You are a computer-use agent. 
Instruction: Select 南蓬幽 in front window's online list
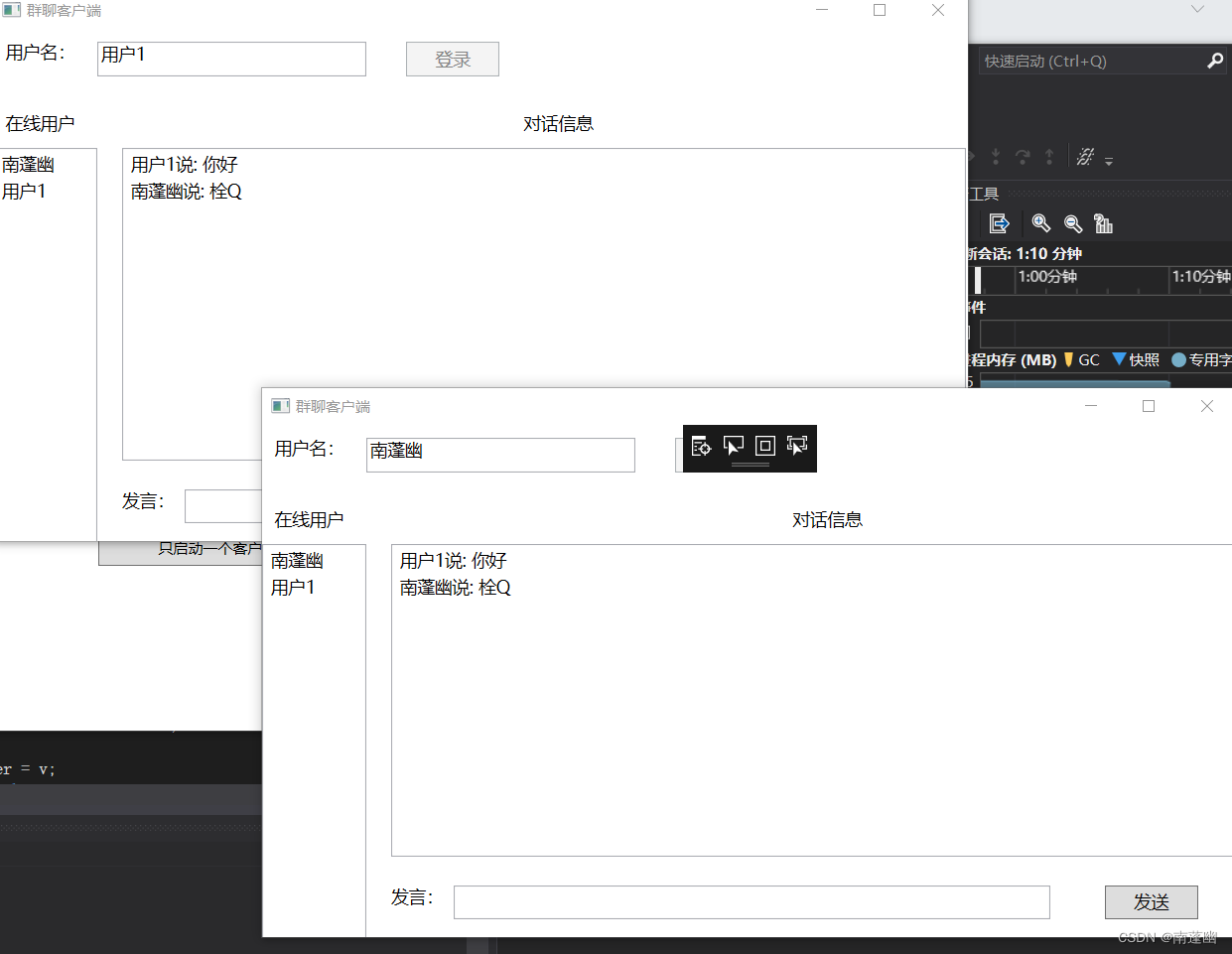(x=297, y=561)
